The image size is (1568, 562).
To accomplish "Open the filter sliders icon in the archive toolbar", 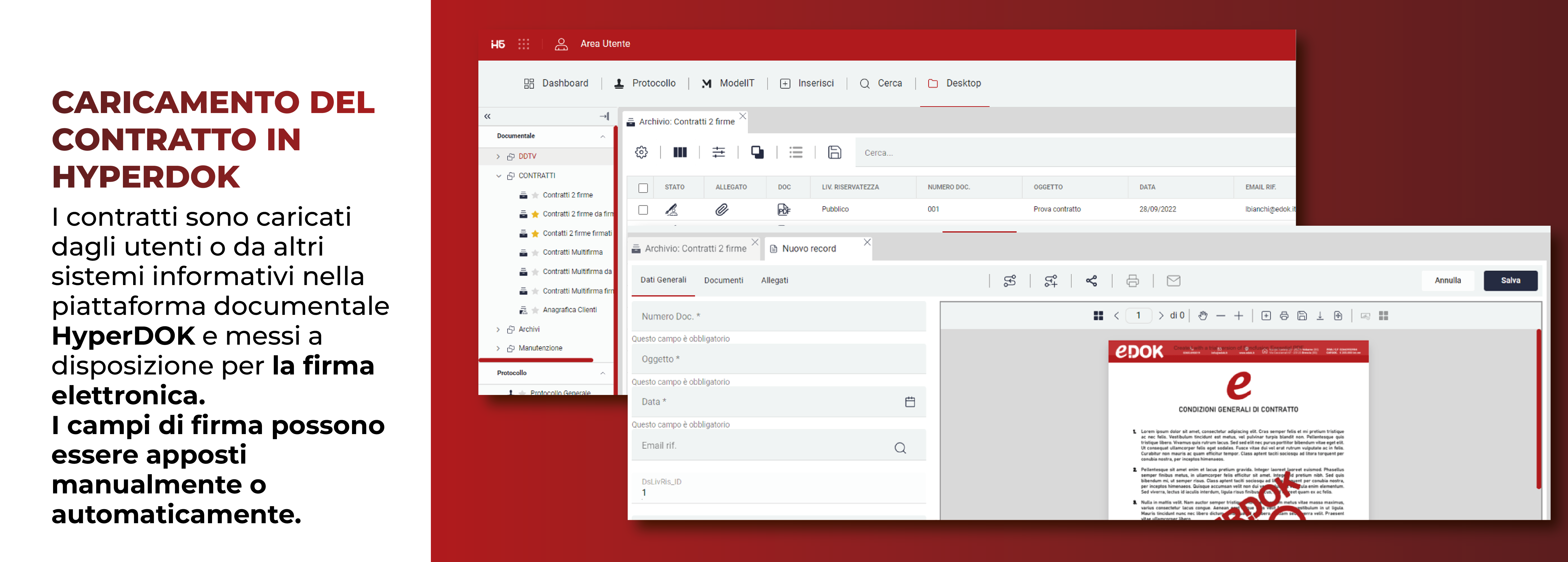I will [x=719, y=152].
